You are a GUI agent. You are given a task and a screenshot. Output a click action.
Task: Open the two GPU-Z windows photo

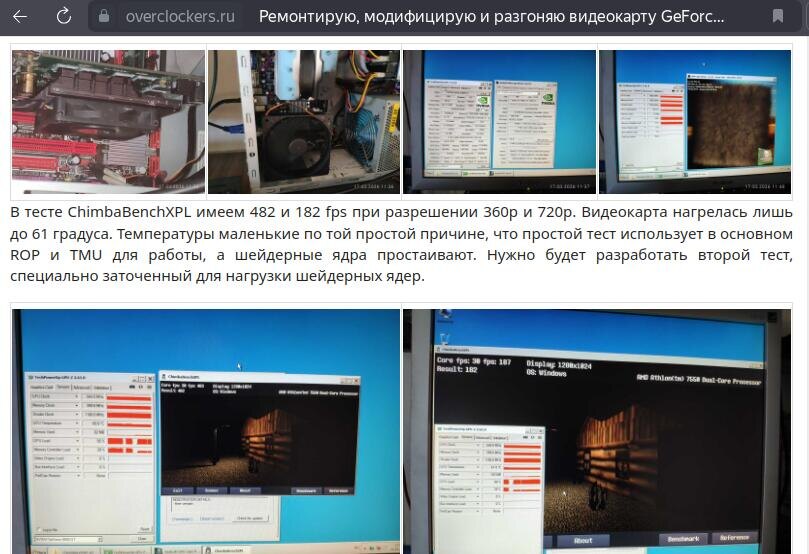[x=499, y=122]
